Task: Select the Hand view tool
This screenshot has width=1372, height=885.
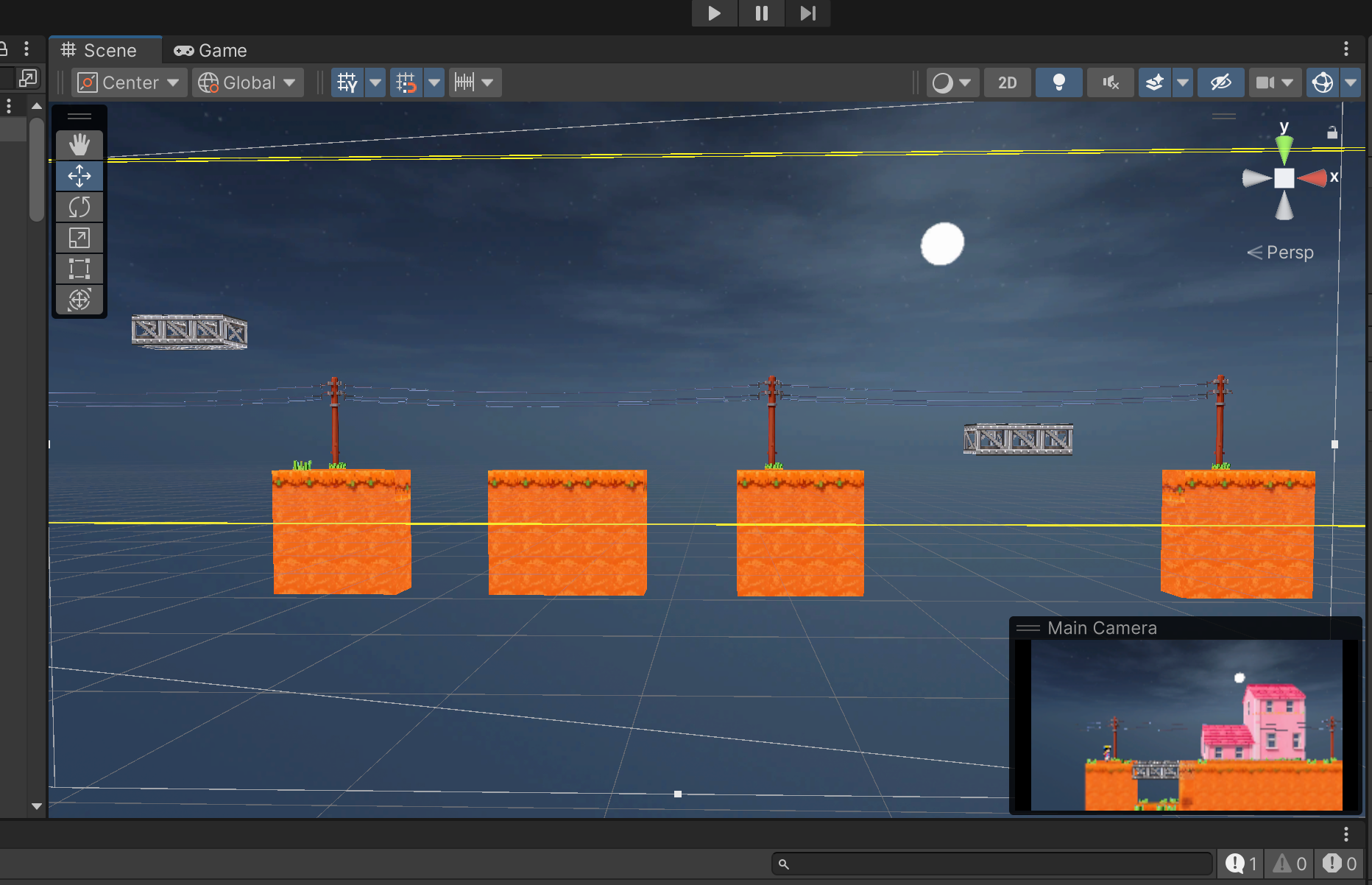Action: point(79,145)
